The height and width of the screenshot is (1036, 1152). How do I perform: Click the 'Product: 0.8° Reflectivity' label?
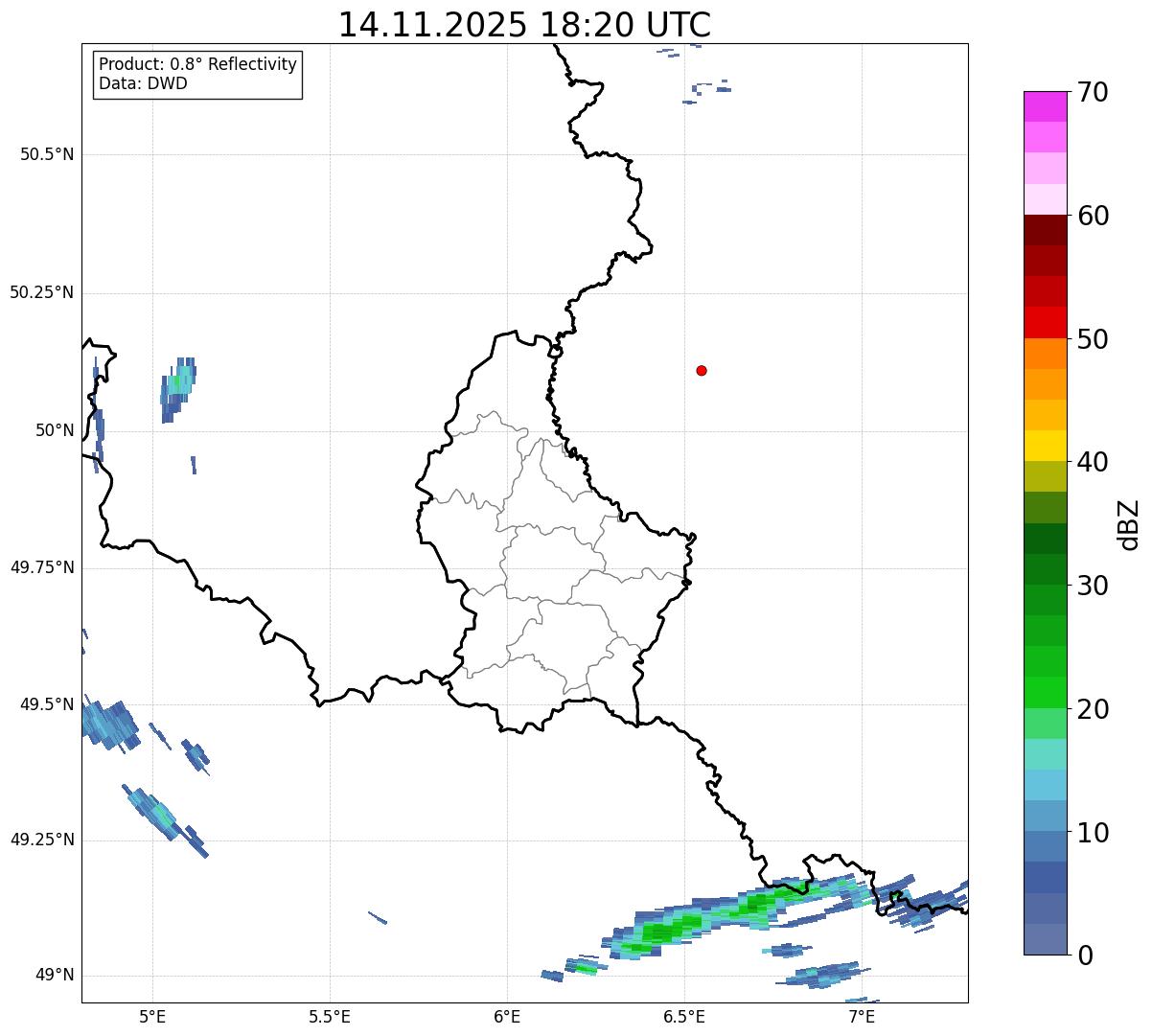198,64
